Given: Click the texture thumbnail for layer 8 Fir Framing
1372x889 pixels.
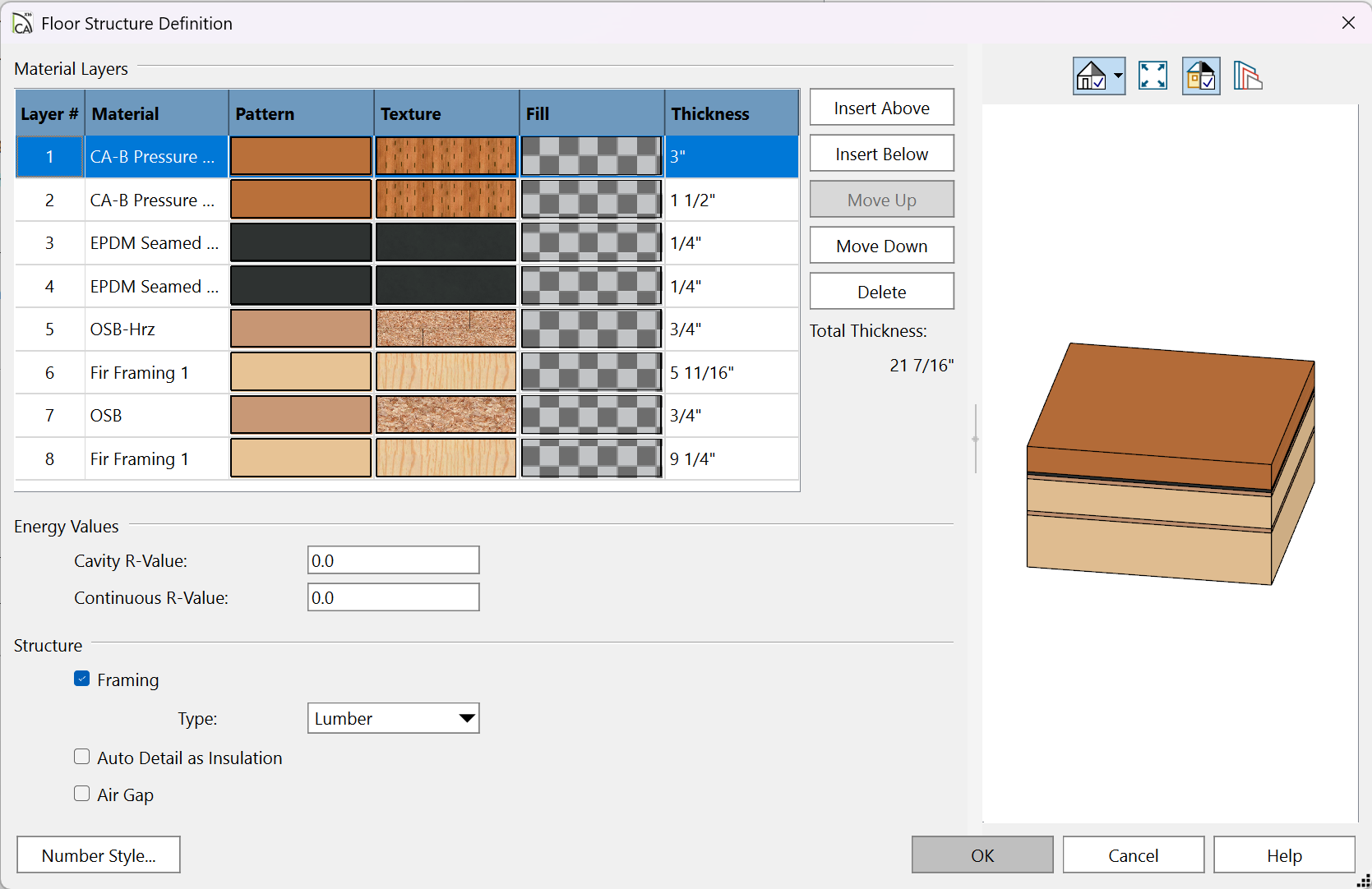Looking at the screenshot, I should [446, 458].
